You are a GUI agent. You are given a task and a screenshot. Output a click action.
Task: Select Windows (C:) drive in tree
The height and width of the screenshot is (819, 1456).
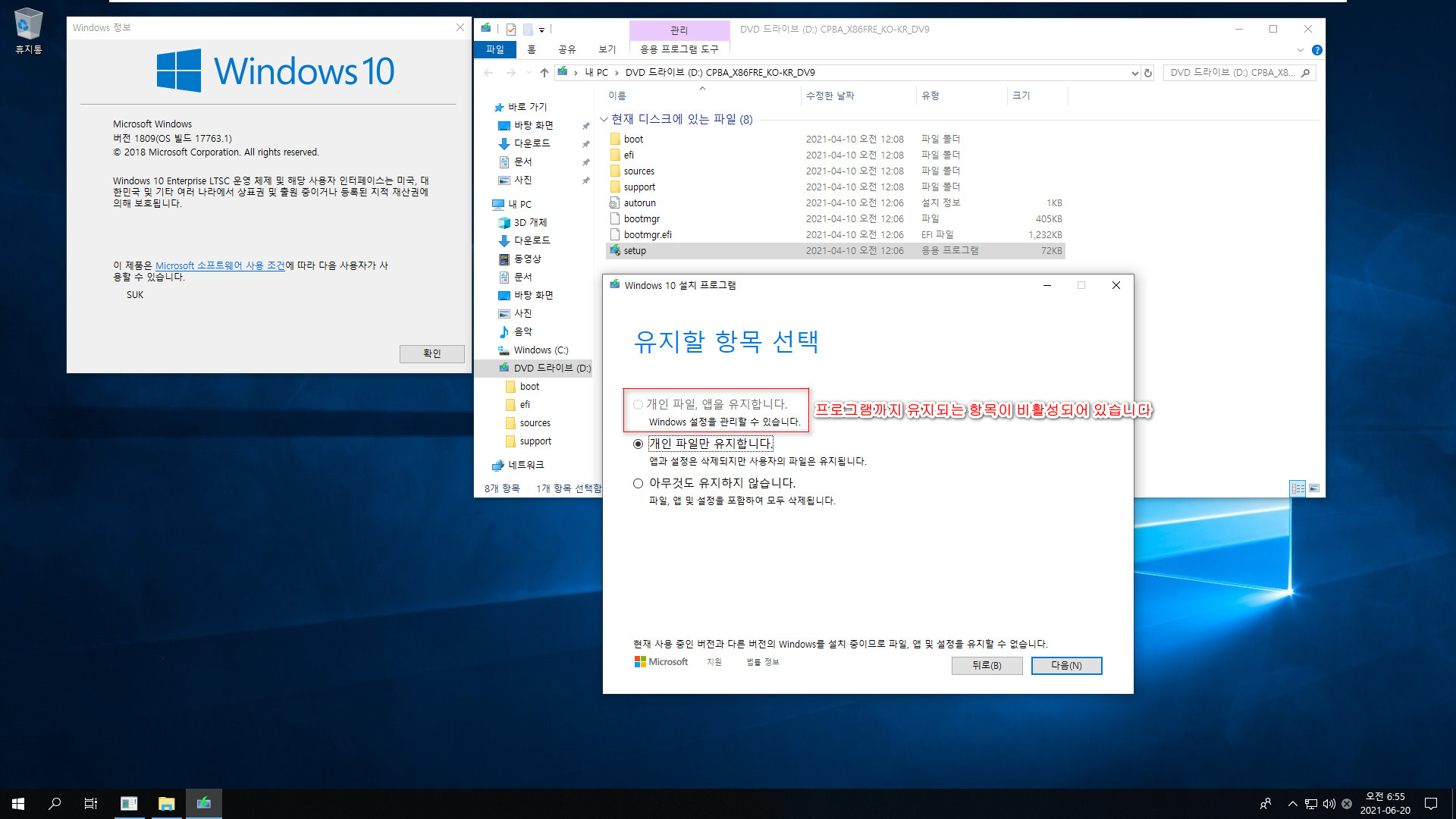click(x=541, y=350)
